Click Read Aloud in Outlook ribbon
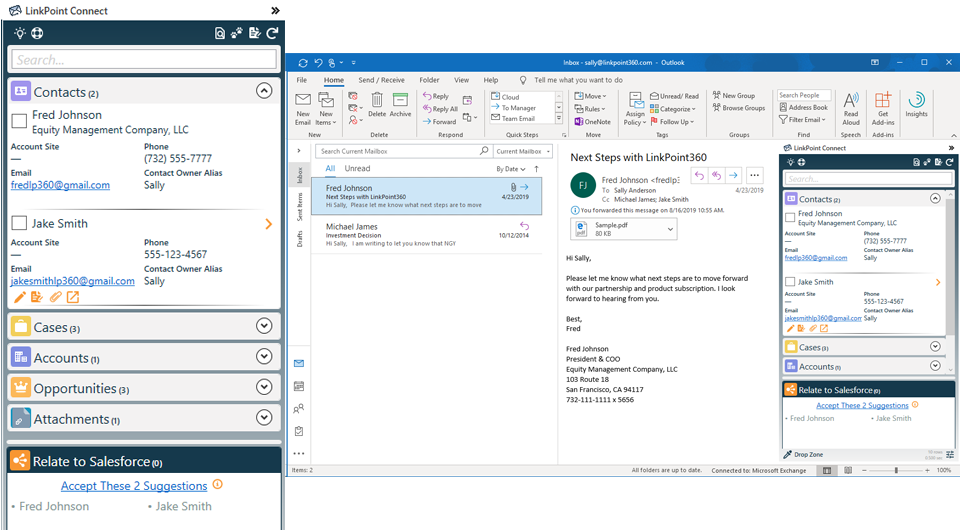960x530 pixels. (851, 109)
